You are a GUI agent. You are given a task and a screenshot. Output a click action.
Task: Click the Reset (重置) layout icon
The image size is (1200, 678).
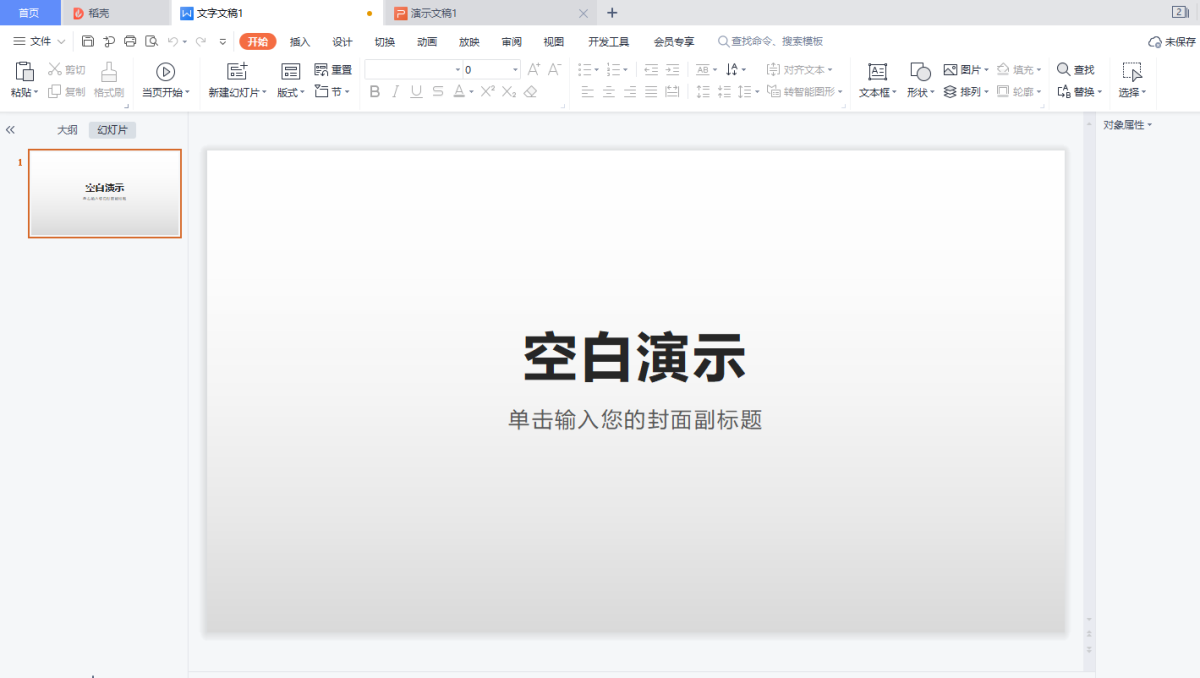coord(321,70)
